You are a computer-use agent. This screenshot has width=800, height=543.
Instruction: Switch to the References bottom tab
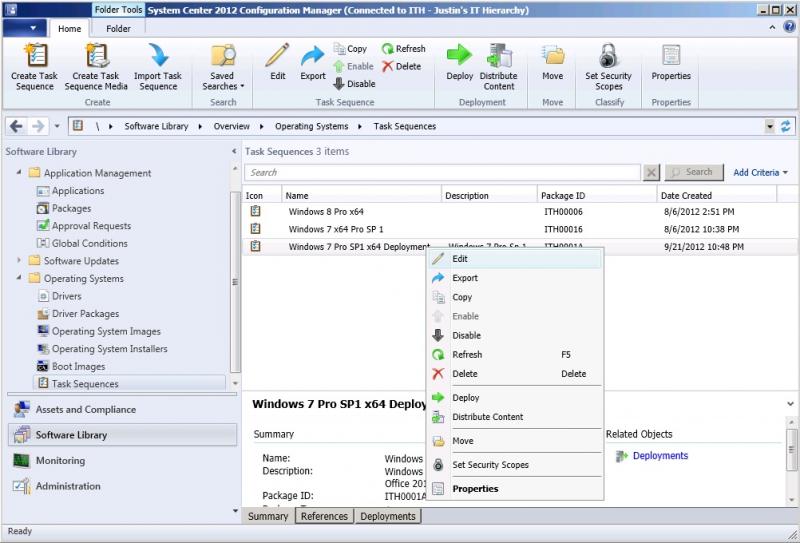[x=324, y=516]
